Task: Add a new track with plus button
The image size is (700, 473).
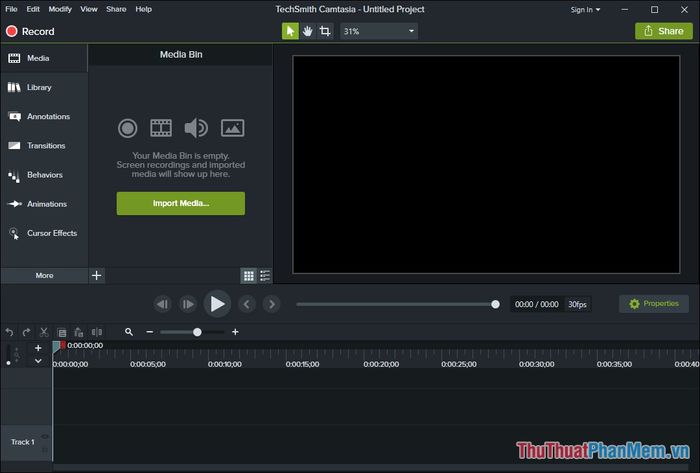Action: (38, 348)
